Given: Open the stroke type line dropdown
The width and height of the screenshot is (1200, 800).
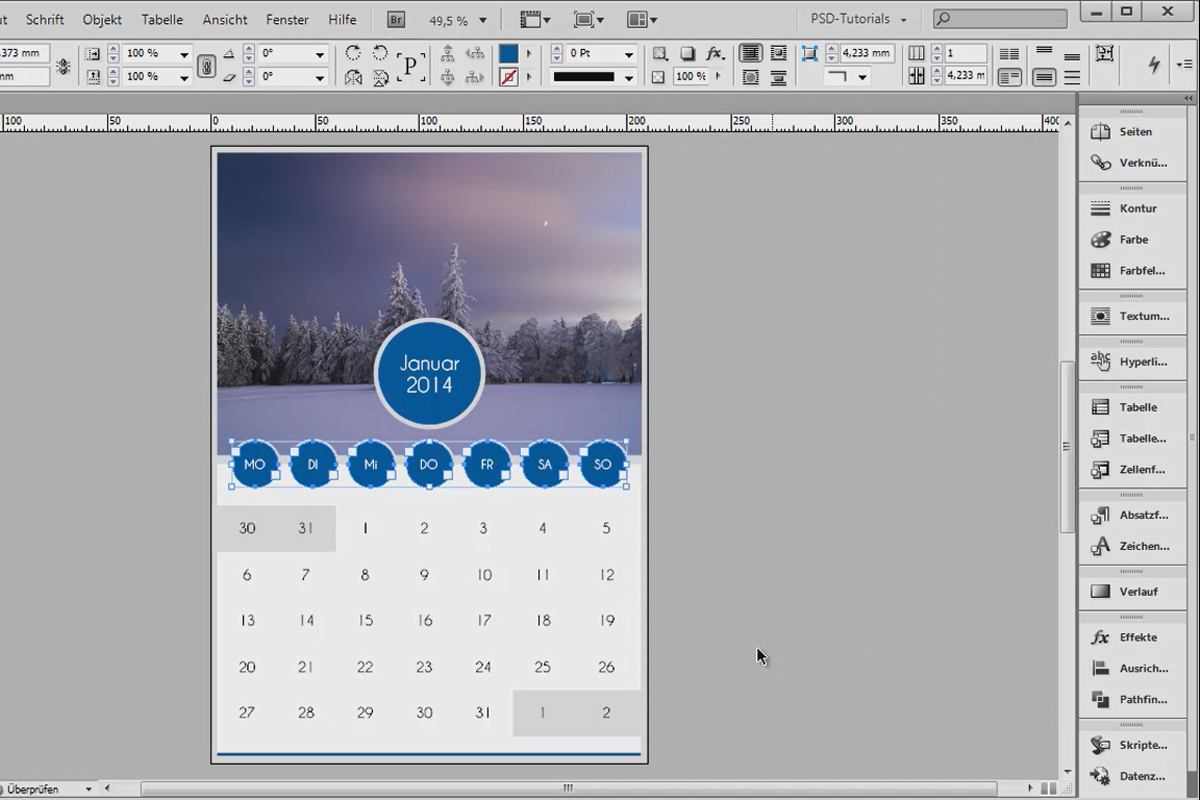Looking at the screenshot, I should point(628,77).
